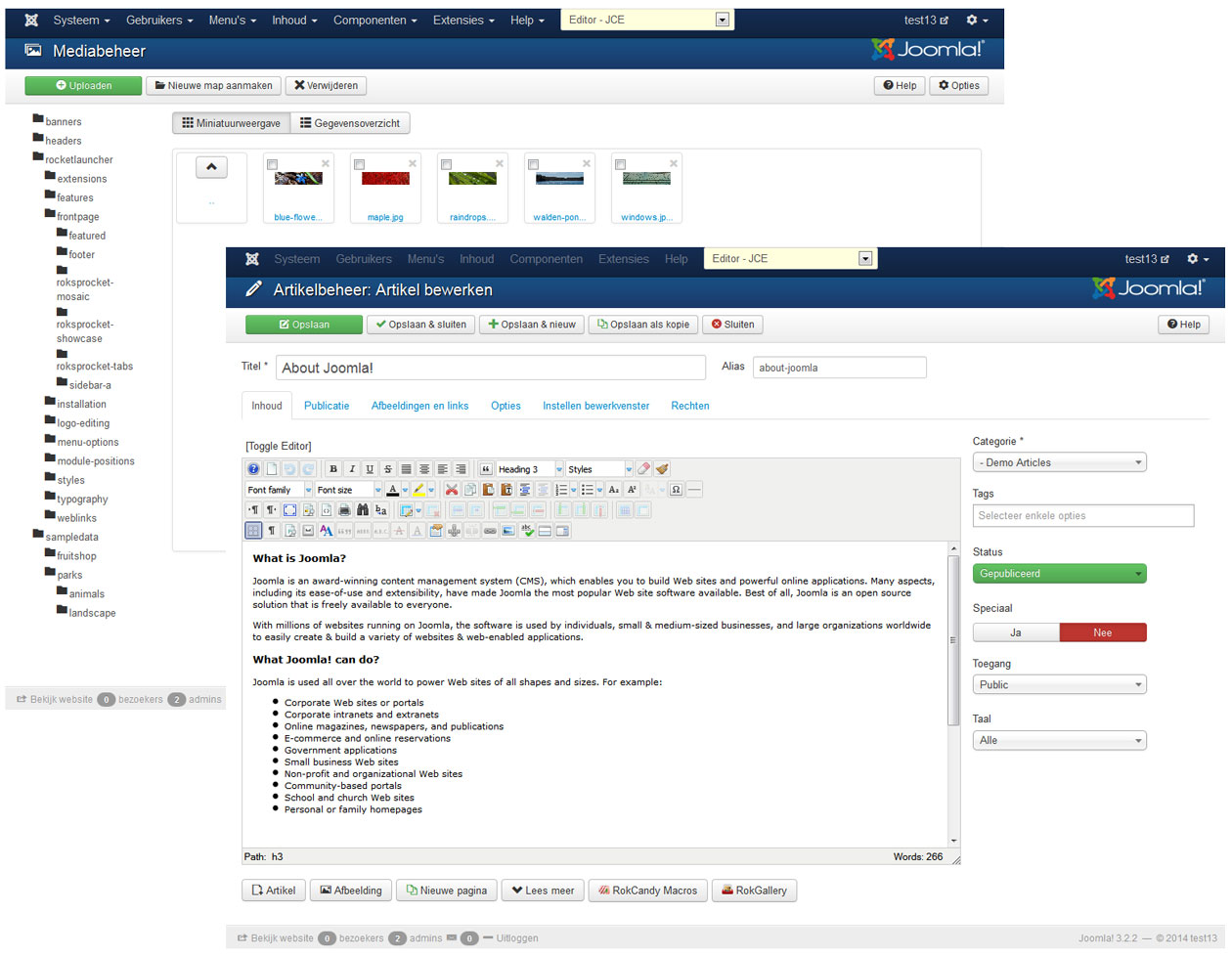Tick the checkbox on blue-flowe thumbnail
1232x957 pixels.
point(273,164)
